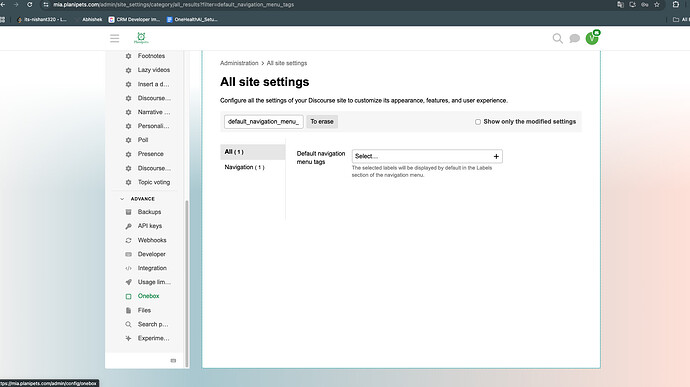Open the user avatar menu
Screen dimensions: 690x387
click(592, 39)
